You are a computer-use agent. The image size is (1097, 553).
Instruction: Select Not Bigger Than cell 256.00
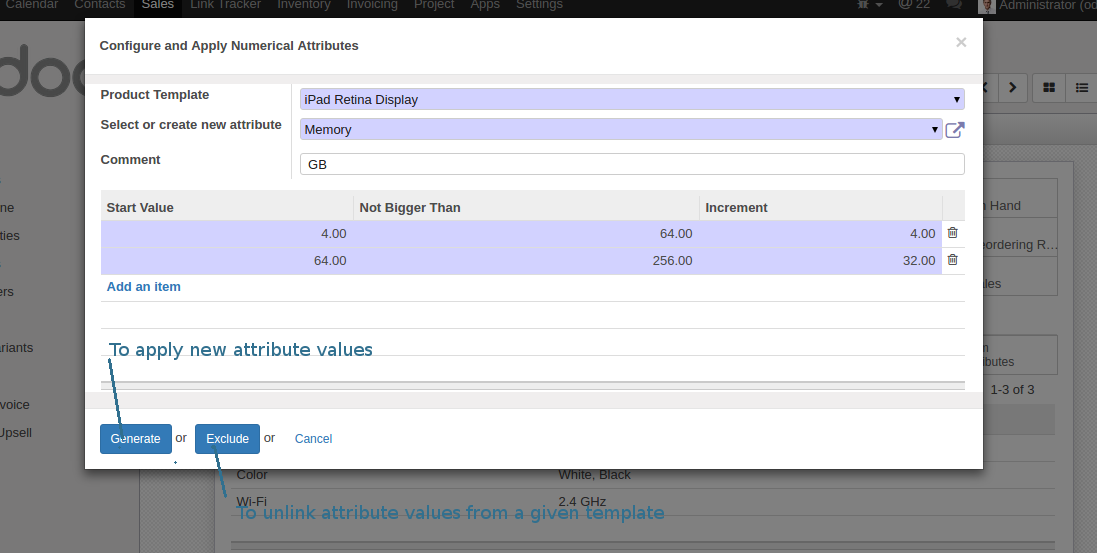(x=526, y=260)
